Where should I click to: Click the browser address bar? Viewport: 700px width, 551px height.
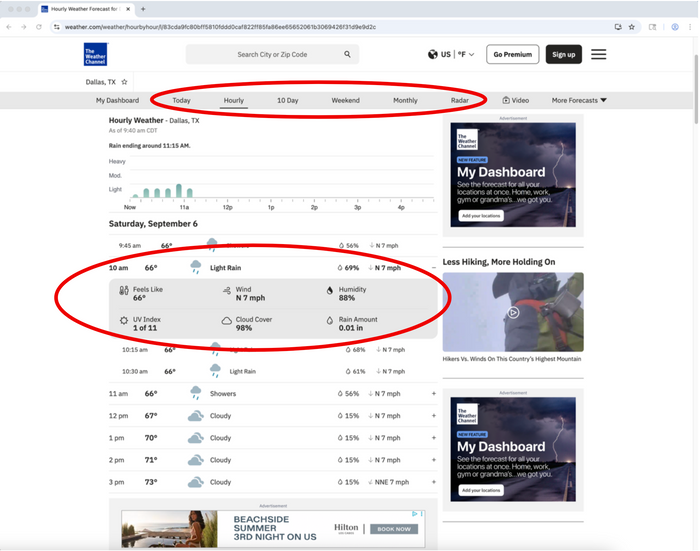coord(330,27)
